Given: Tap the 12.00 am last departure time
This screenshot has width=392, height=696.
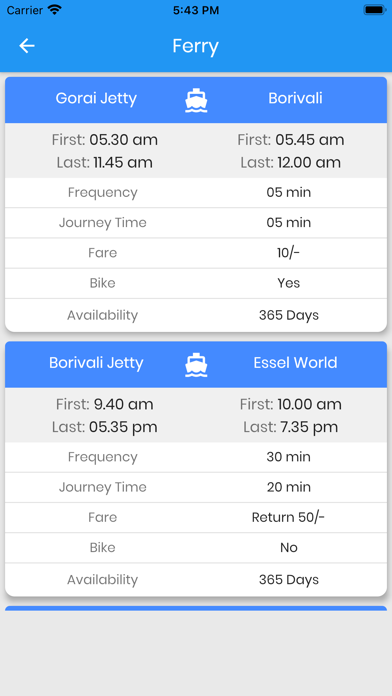Looking at the screenshot, I should pyautogui.click(x=309, y=162).
